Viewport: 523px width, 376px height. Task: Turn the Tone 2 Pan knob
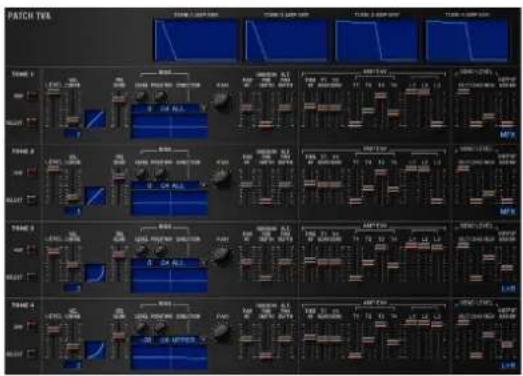coord(221,177)
